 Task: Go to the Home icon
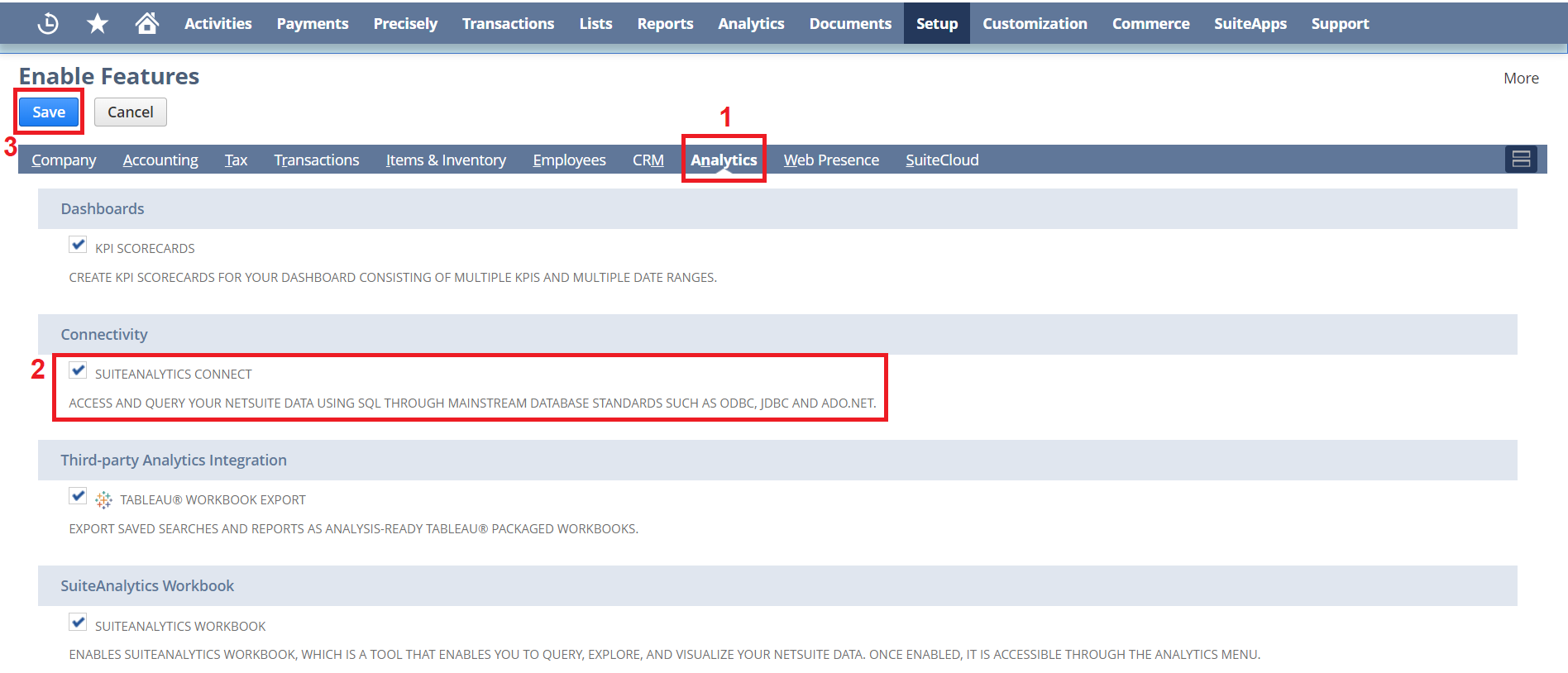pos(146,23)
